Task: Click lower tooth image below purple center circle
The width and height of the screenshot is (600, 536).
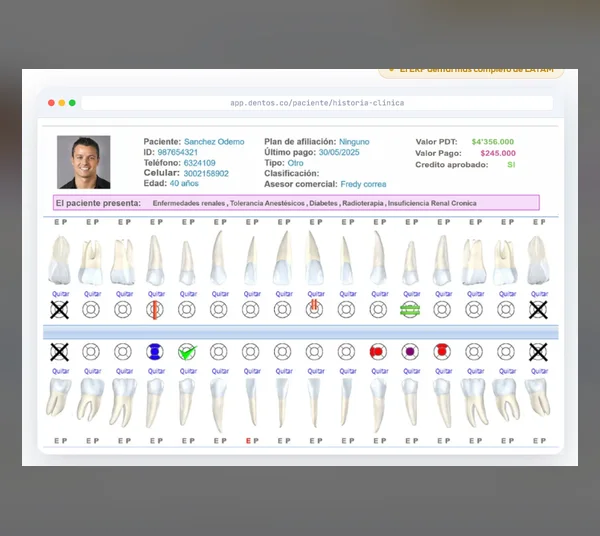Action: pos(410,402)
